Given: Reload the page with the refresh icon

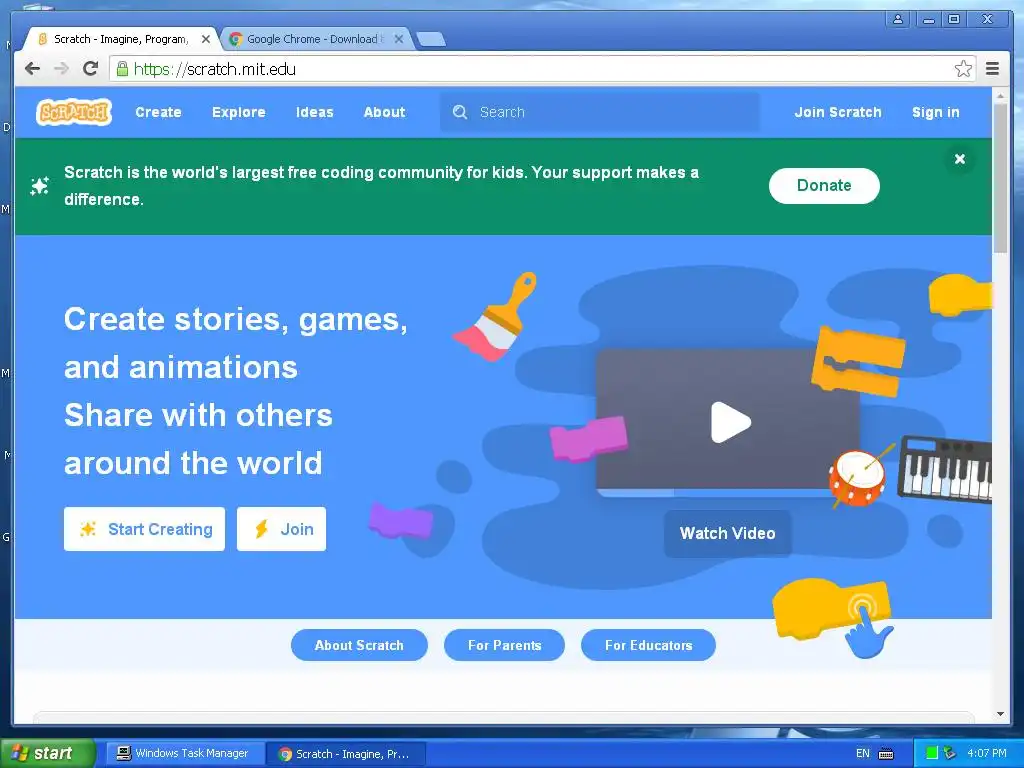Looking at the screenshot, I should pos(91,69).
